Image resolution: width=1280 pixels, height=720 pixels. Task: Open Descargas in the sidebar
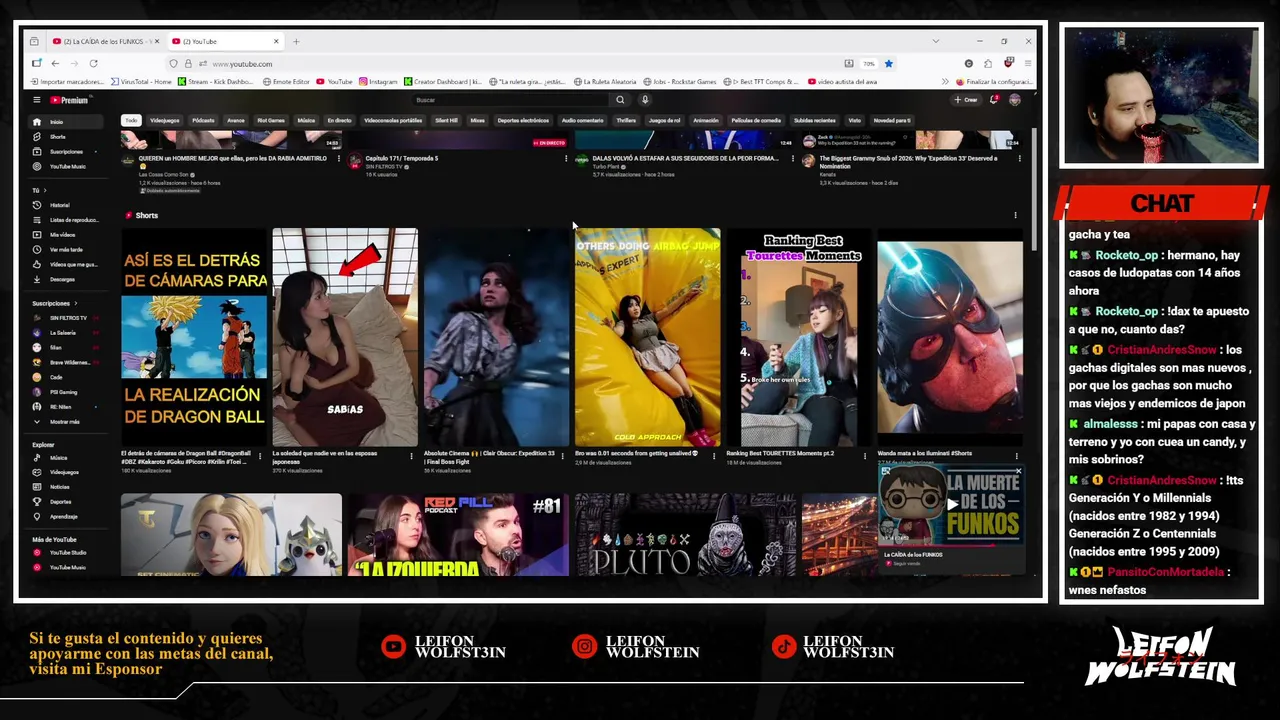tap(67, 280)
